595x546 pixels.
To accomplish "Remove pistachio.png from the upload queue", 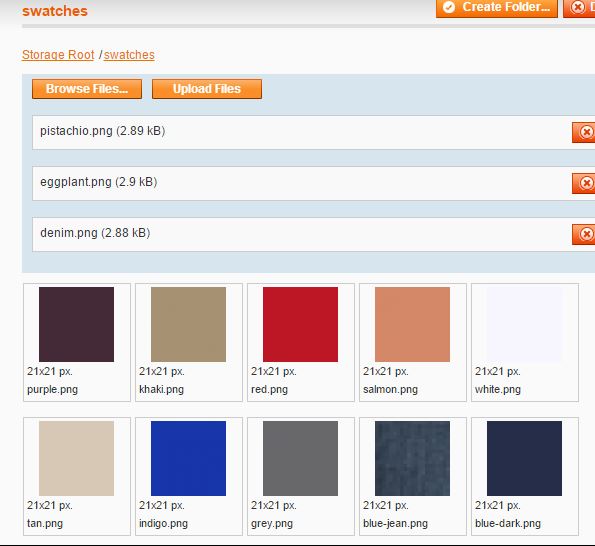I will coord(584,132).
